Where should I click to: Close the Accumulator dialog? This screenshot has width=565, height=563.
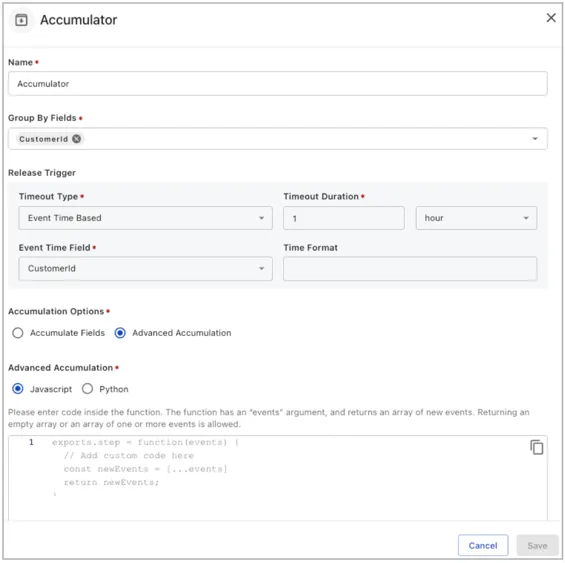click(551, 18)
